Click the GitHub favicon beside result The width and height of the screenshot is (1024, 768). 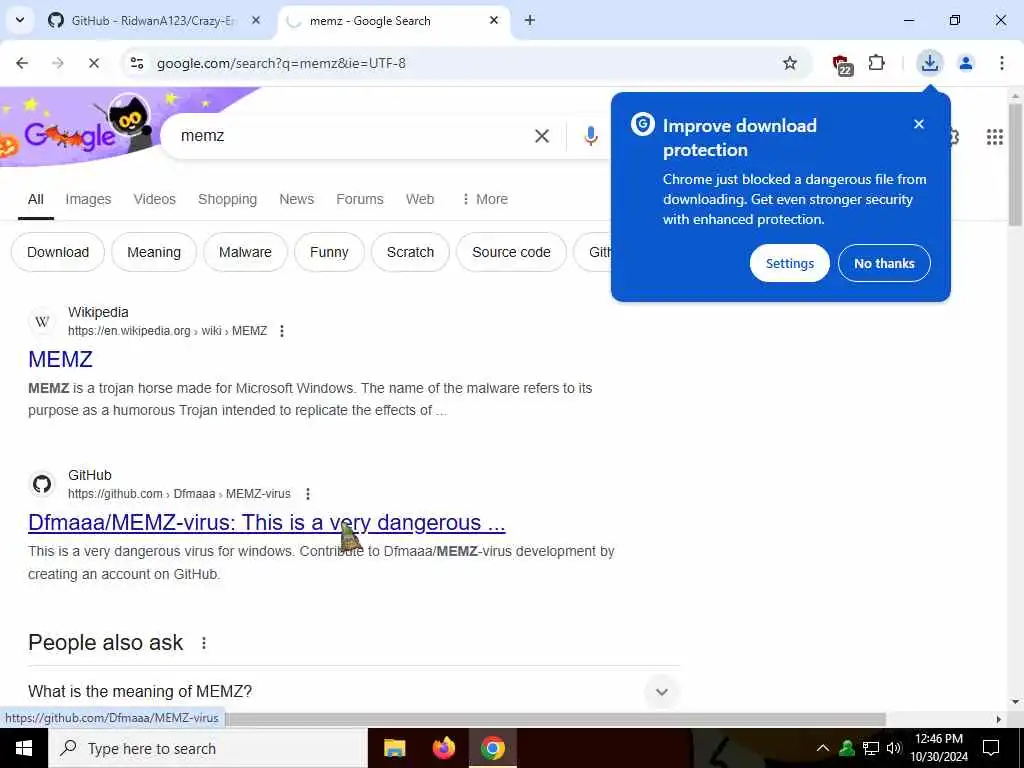click(x=42, y=485)
